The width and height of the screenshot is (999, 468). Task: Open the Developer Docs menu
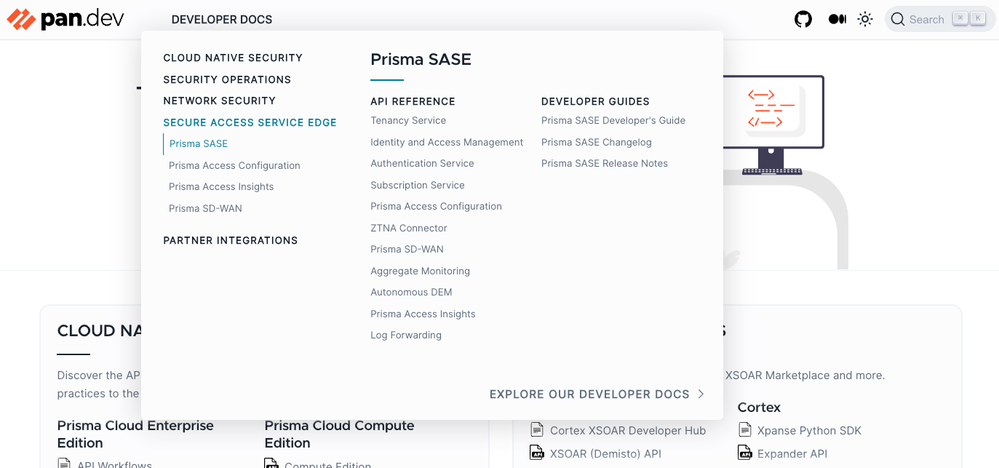221,19
